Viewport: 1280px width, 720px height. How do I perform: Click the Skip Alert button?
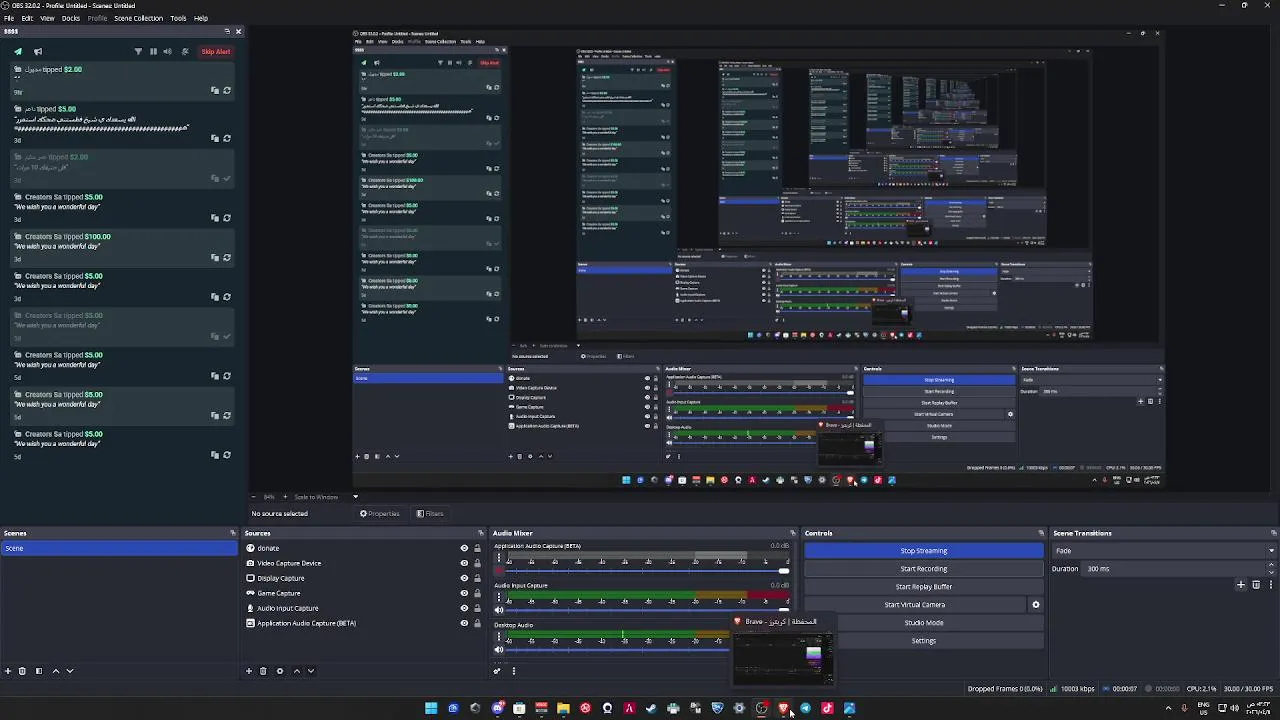pyautogui.click(x=215, y=52)
